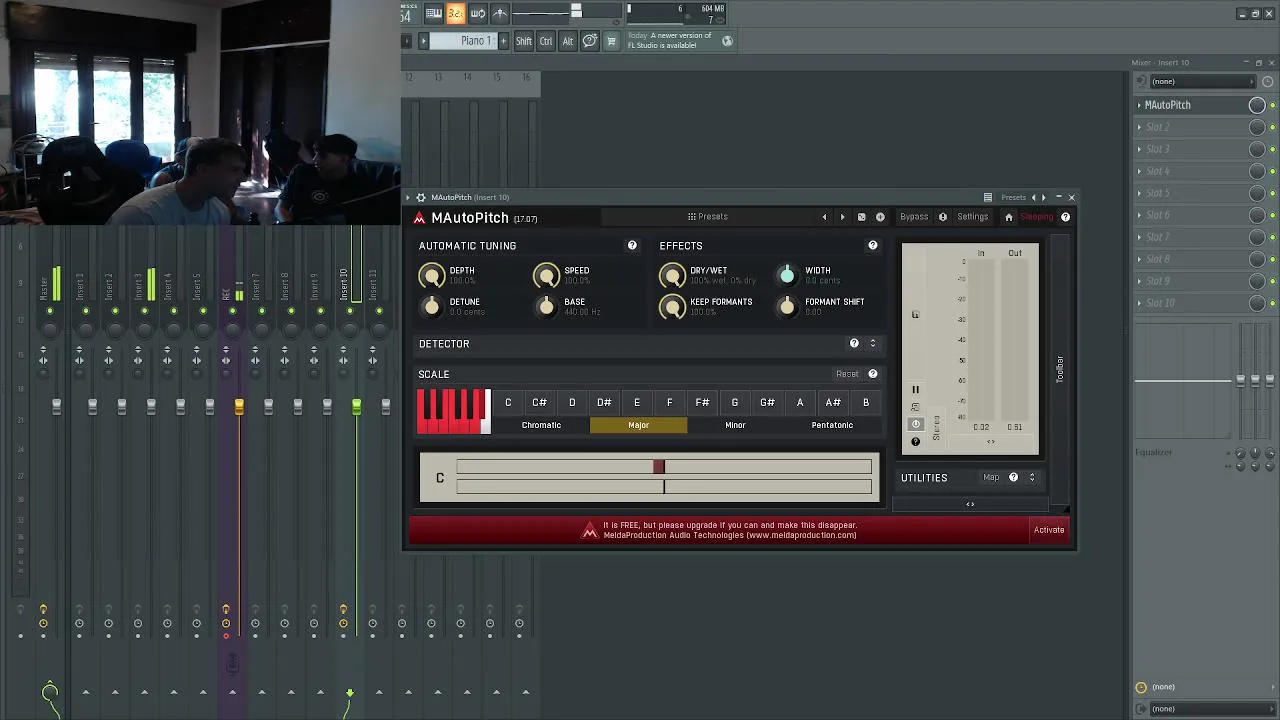This screenshot has width=1280, height=720.
Task: Open mixer output (none) dropdown at bottom
Action: (1210, 709)
